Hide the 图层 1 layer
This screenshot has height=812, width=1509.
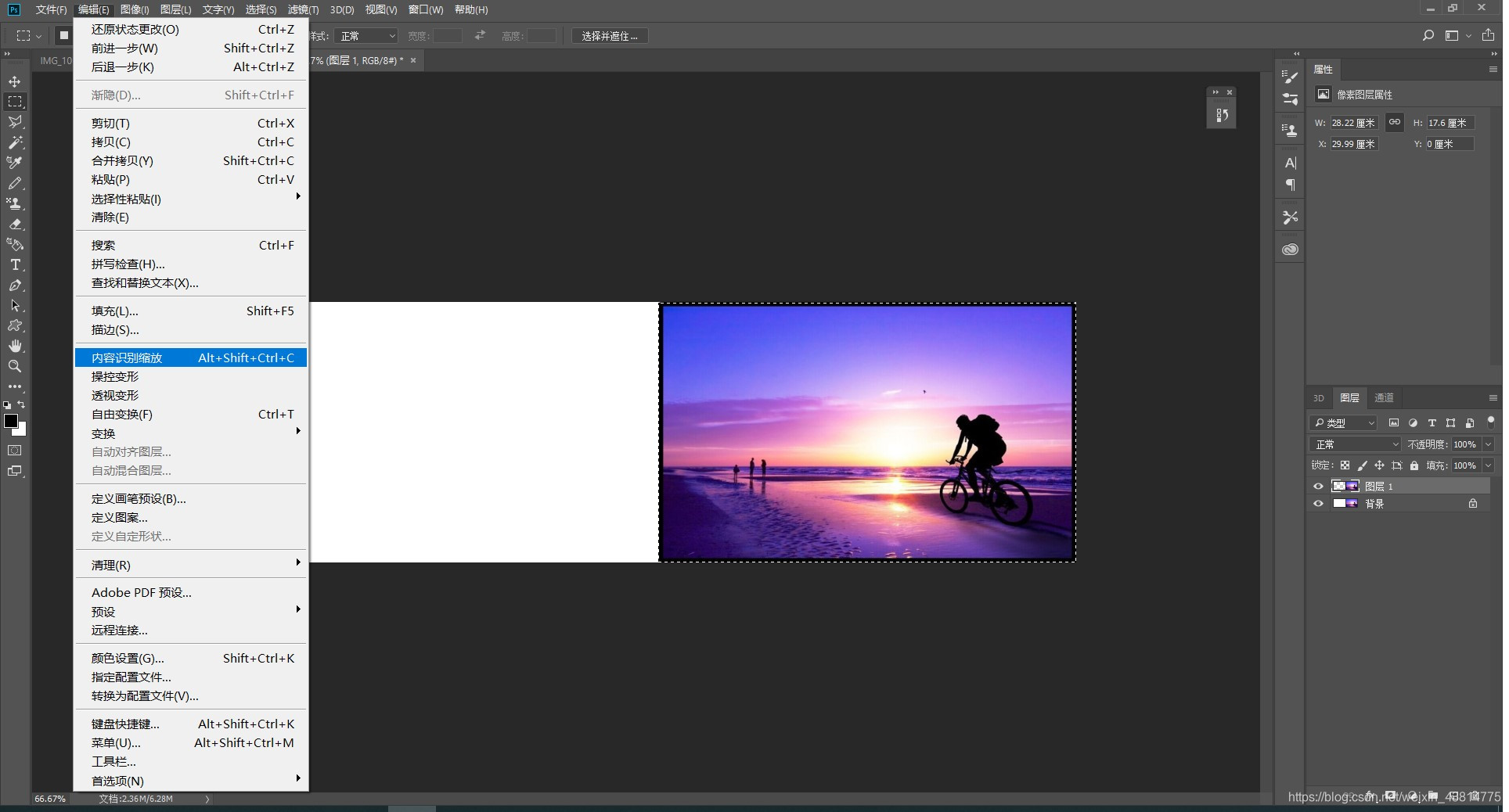[x=1319, y=487]
